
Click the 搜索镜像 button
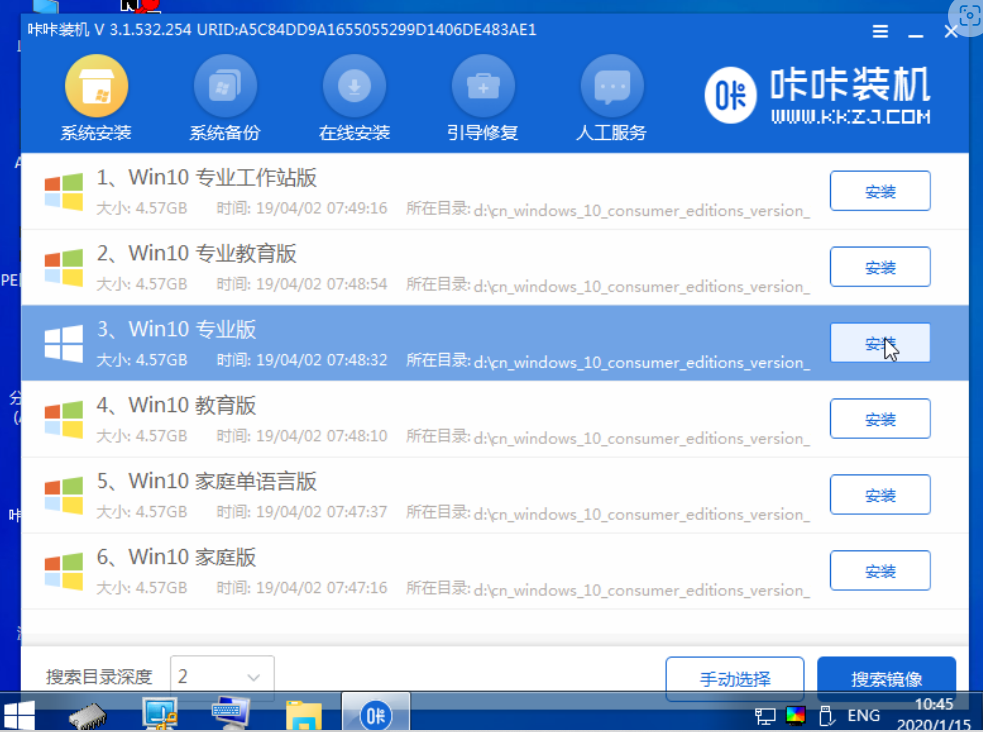tap(886, 679)
